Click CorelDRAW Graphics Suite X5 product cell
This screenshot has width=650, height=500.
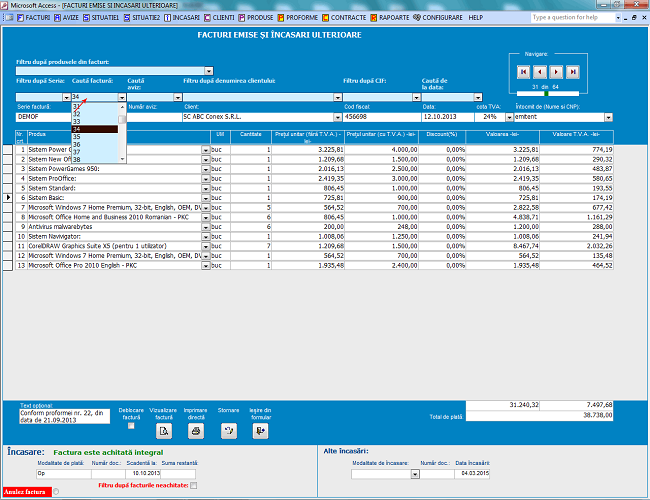click(114, 246)
